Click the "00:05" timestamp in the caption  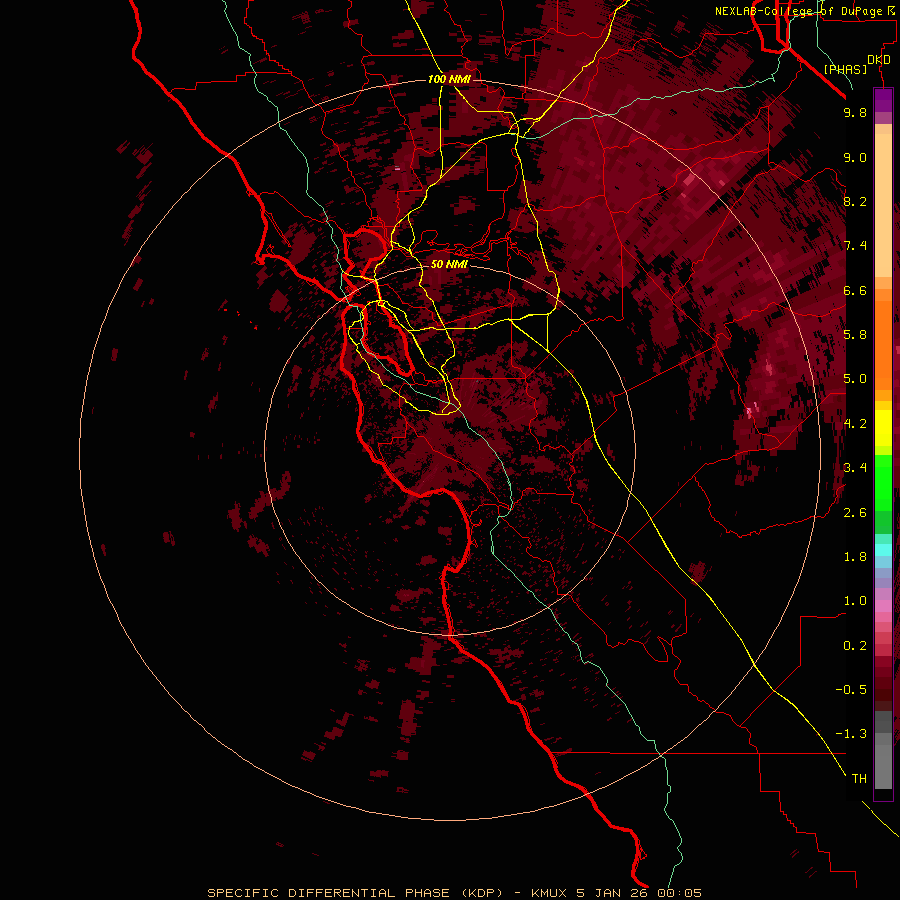(680, 893)
